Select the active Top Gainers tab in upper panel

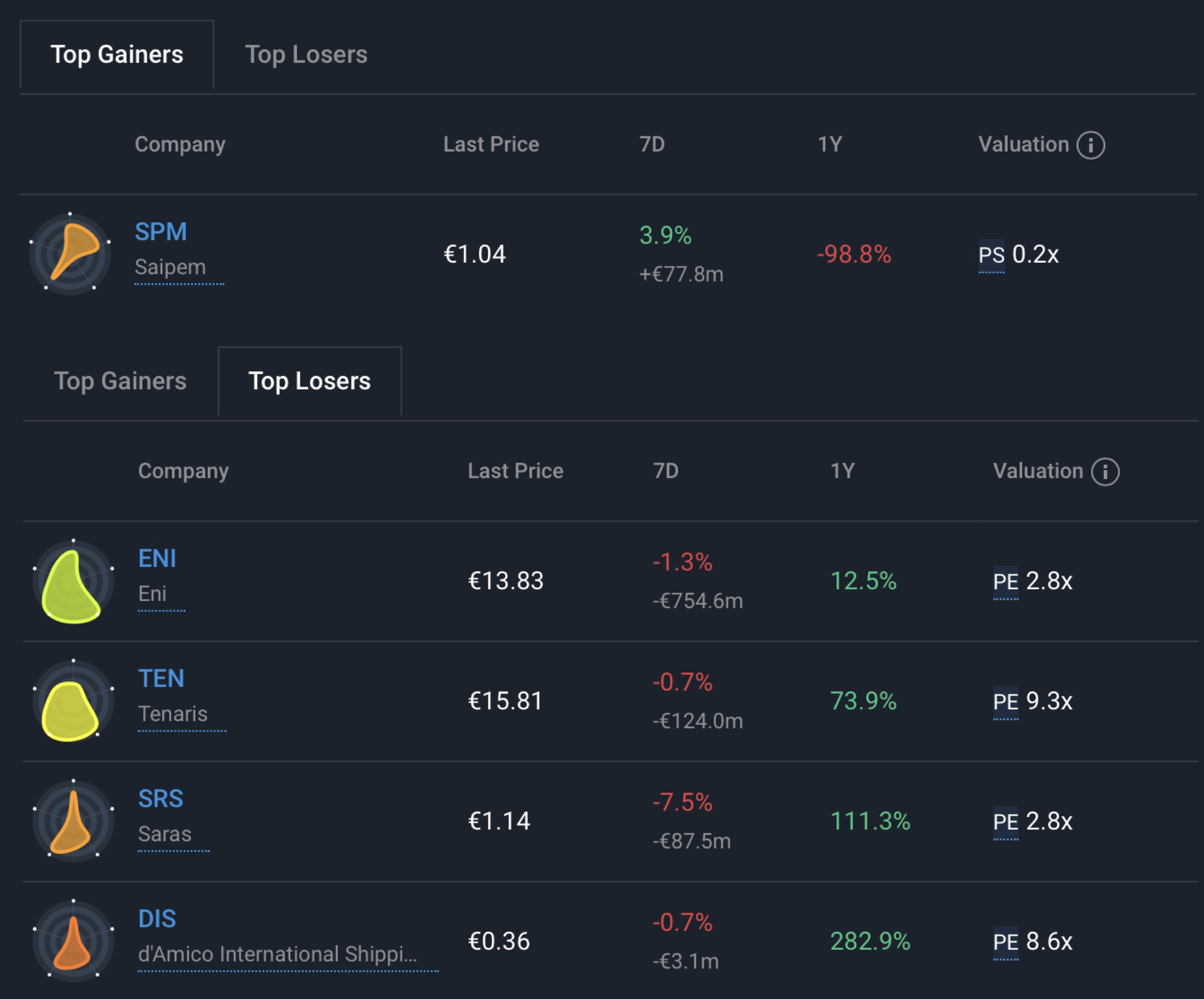pyautogui.click(x=117, y=55)
